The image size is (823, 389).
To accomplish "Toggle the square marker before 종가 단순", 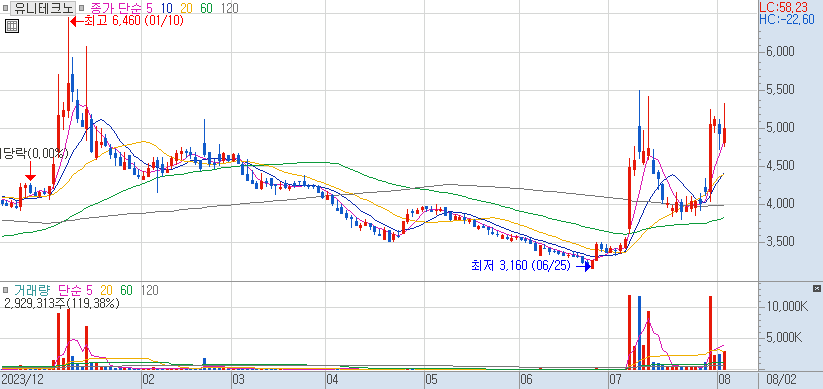I will click(81, 8).
